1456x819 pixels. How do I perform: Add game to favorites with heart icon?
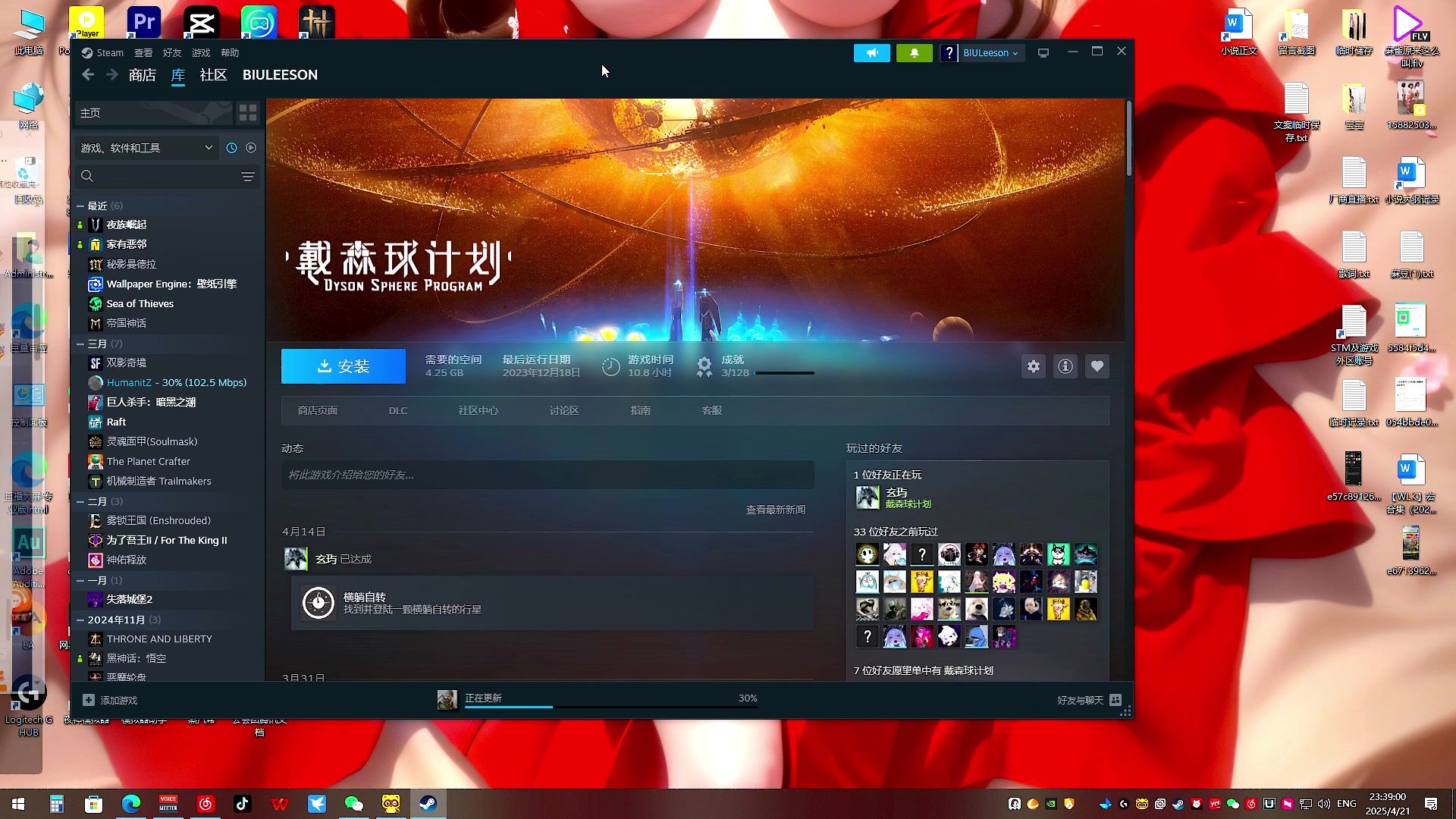pyautogui.click(x=1097, y=367)
